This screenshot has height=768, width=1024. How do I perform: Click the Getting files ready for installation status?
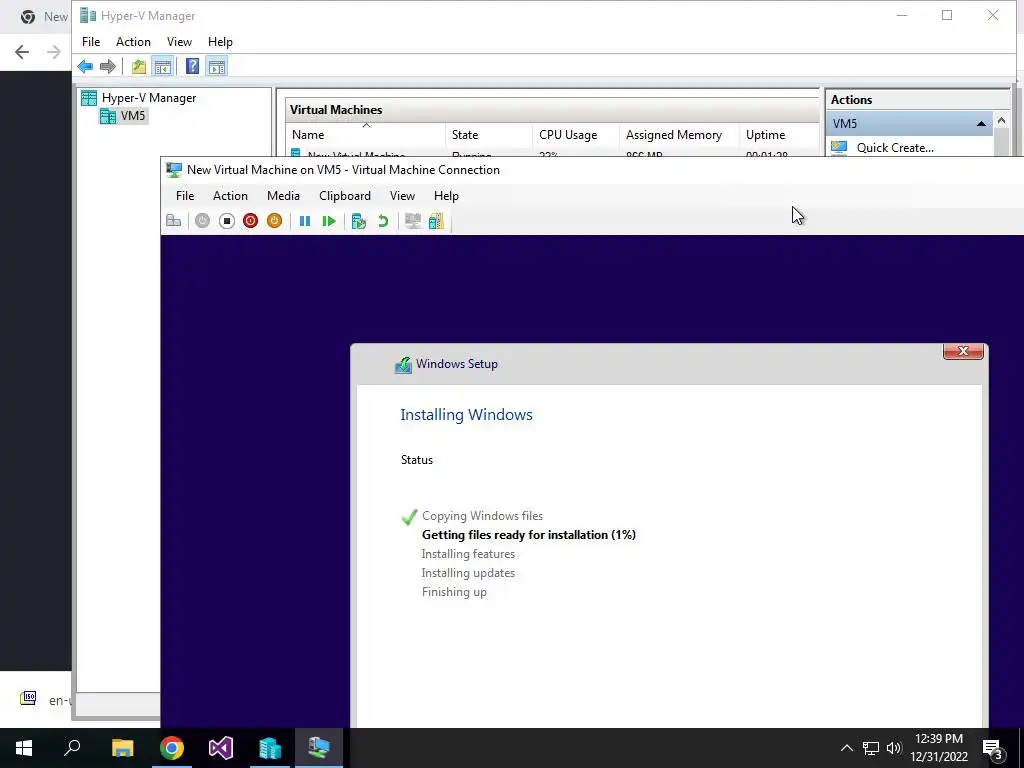(x=528, y=535)
